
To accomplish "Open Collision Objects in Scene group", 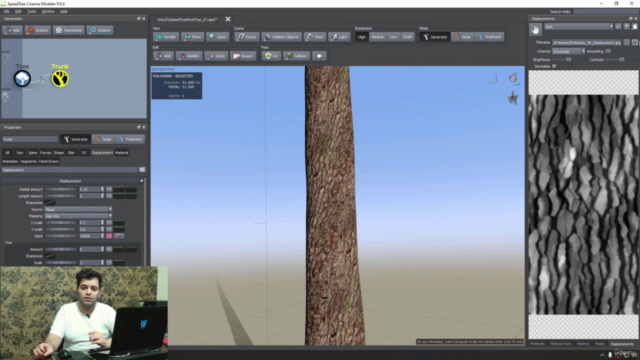I will tap(282, 37).
